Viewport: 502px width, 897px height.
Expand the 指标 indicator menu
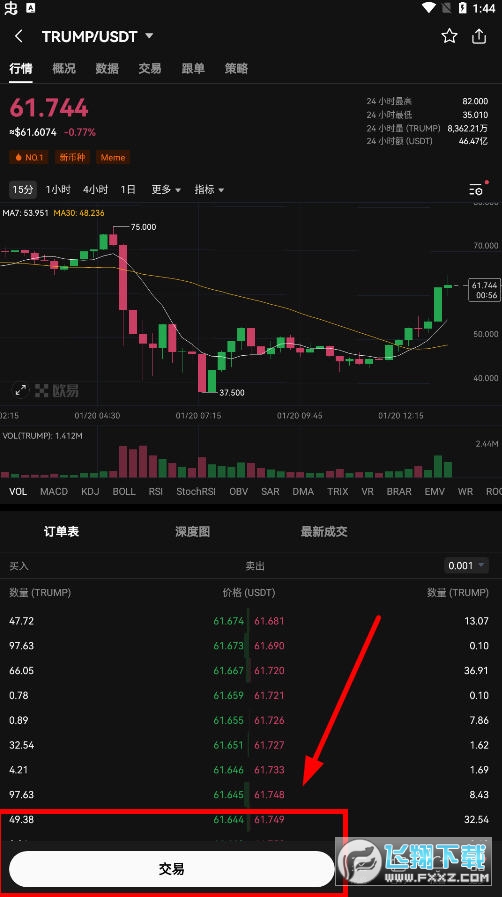coord(209,189)
